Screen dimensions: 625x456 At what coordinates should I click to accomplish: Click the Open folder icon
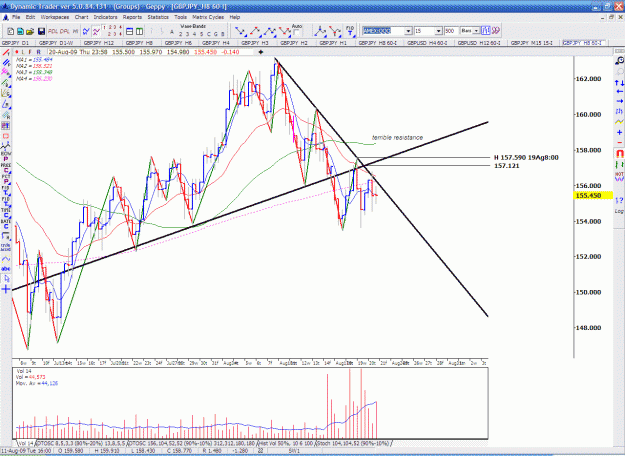tap(30, 31)
